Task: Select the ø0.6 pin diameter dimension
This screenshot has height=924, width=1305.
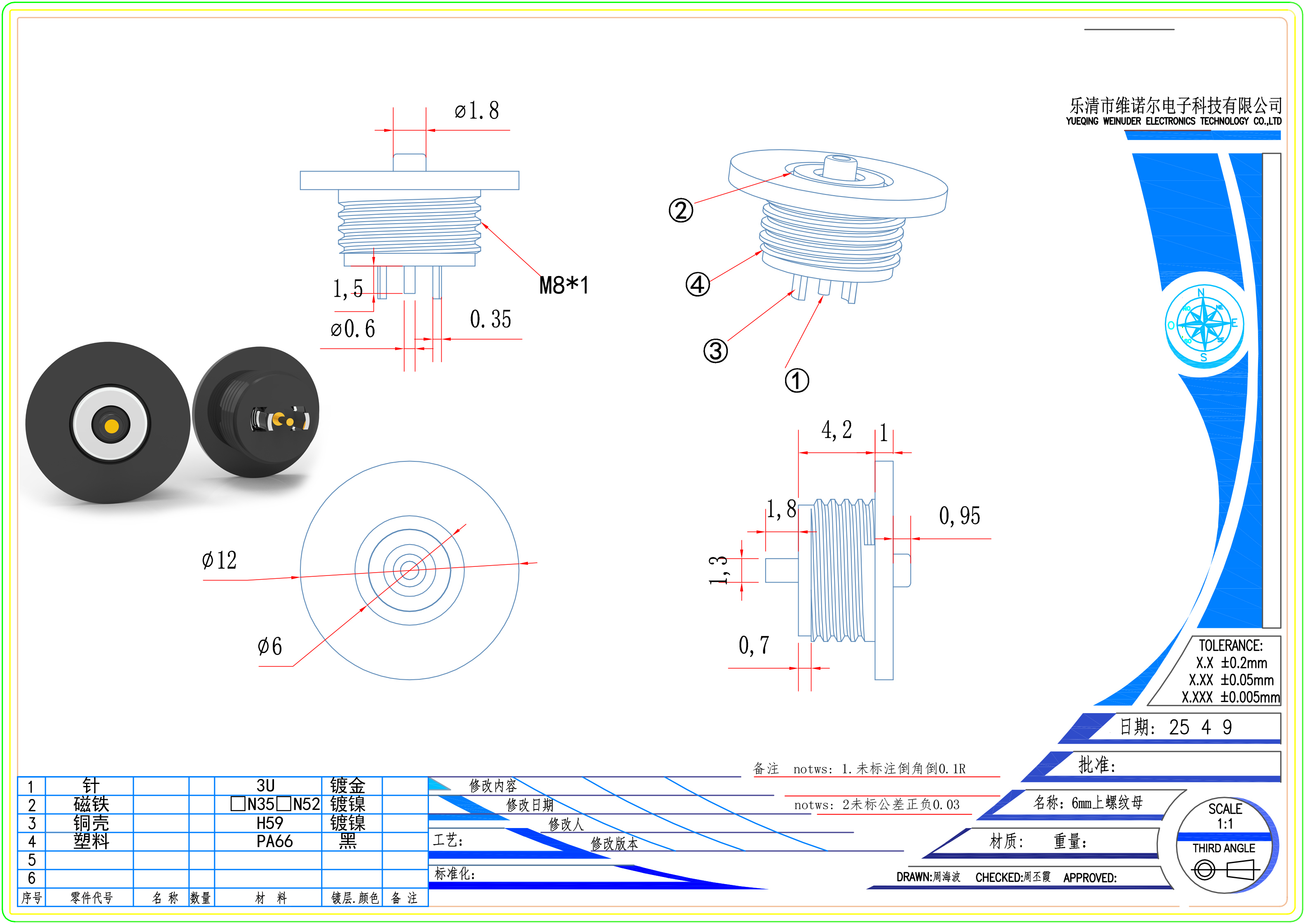Action: [x=353, y=328]
